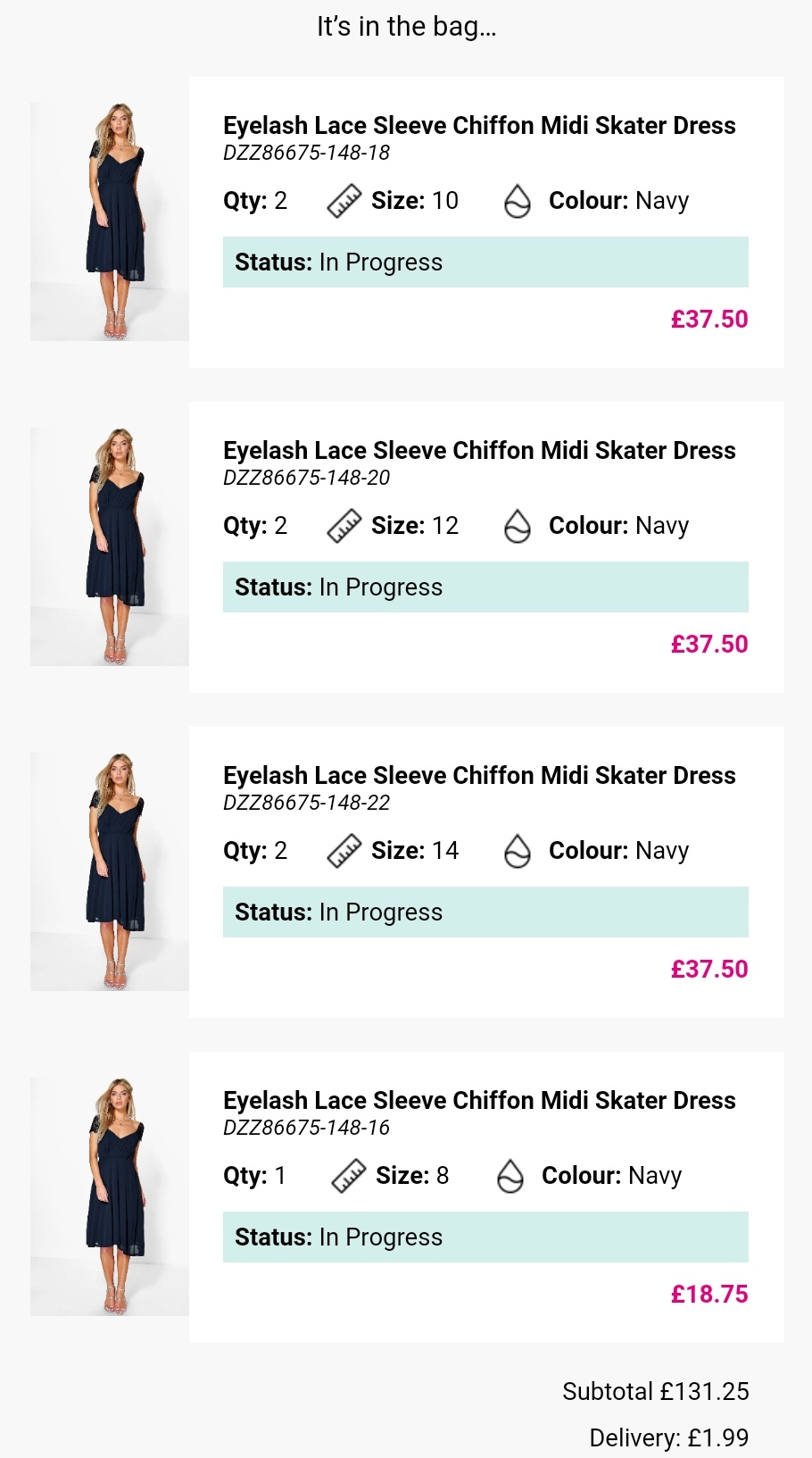This screenshot has height=1458, width=812.
Task: Click the ruler size icon for size 12 dress
Action: (344, 526)
